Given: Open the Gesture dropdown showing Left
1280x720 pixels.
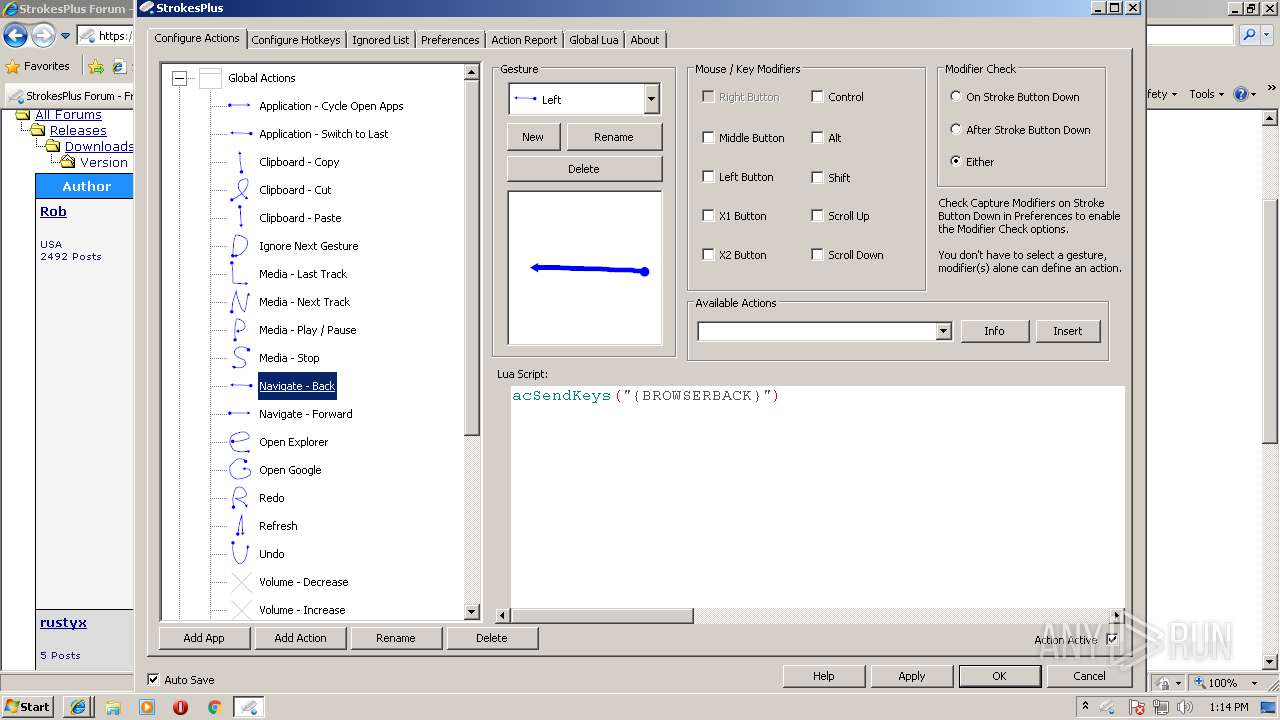Looking at the screenshot, I should 652,99.
